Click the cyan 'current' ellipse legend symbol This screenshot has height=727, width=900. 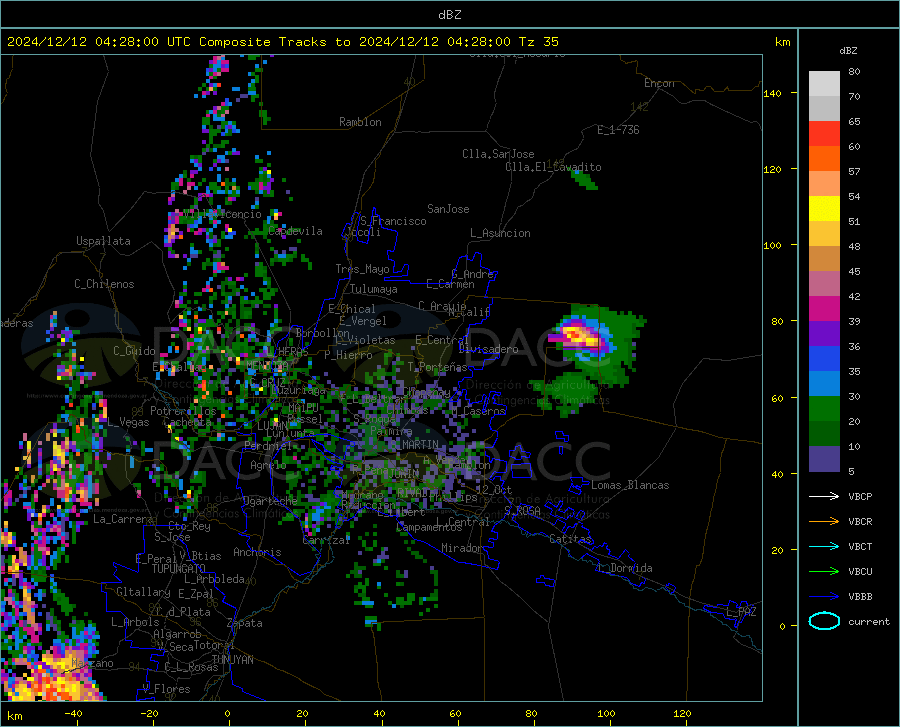[x=824, y=621]
